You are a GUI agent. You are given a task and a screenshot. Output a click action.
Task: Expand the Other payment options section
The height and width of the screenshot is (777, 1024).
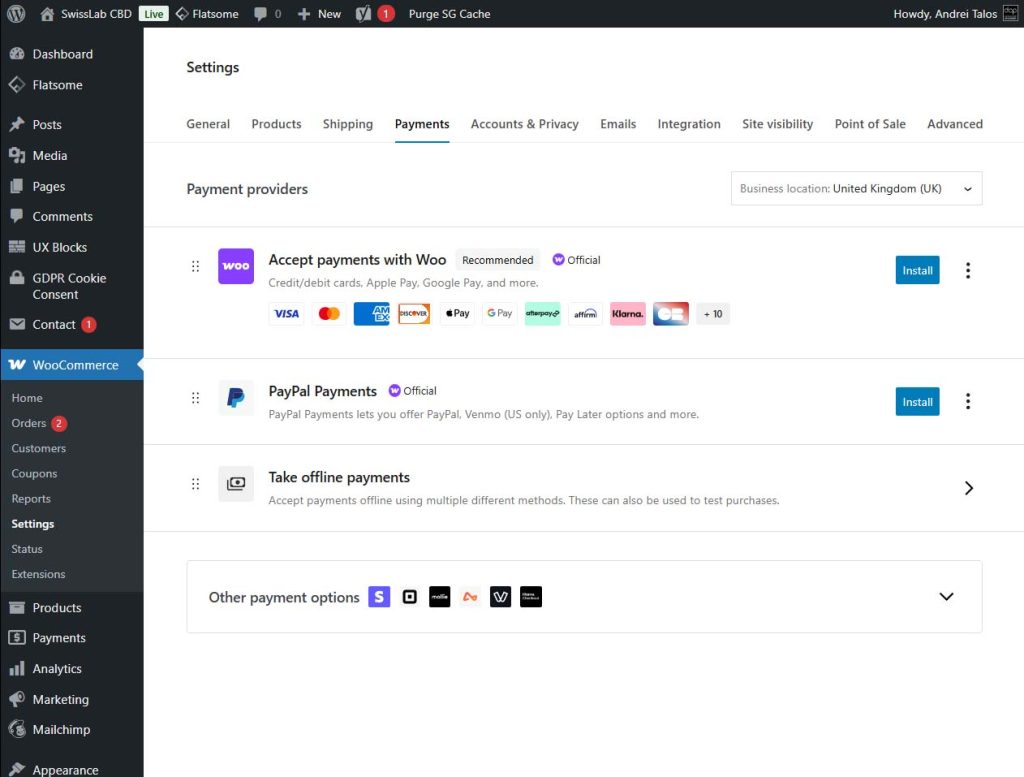click(946, 596)
